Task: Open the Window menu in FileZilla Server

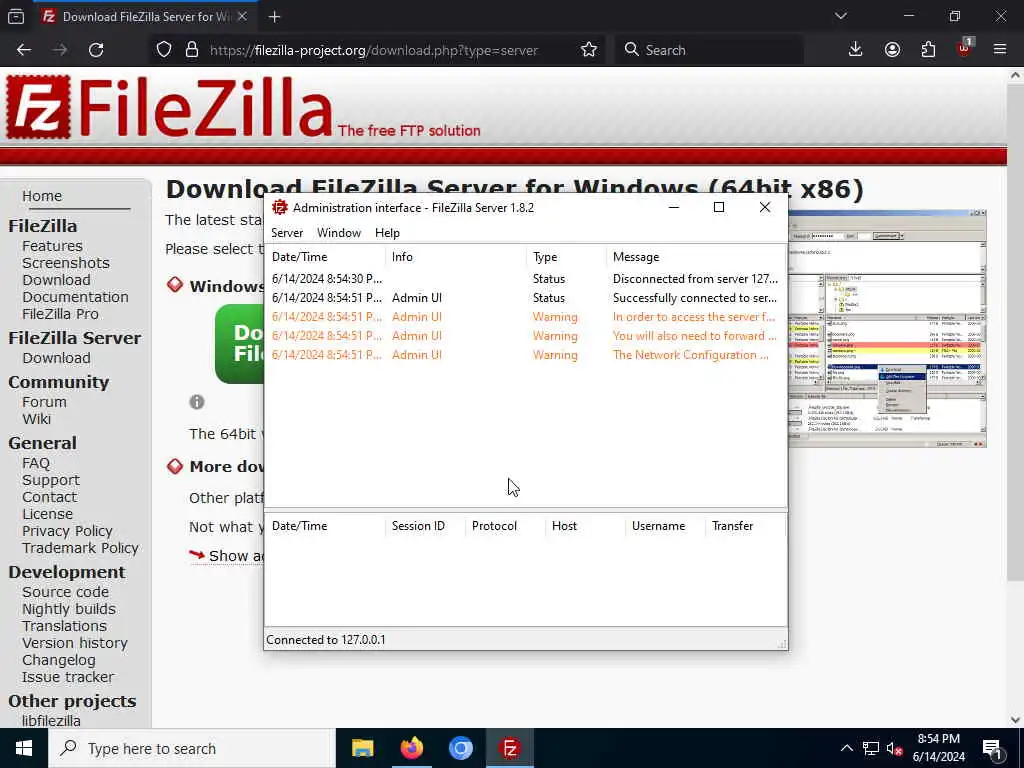Action: click(x=338, y=232)
